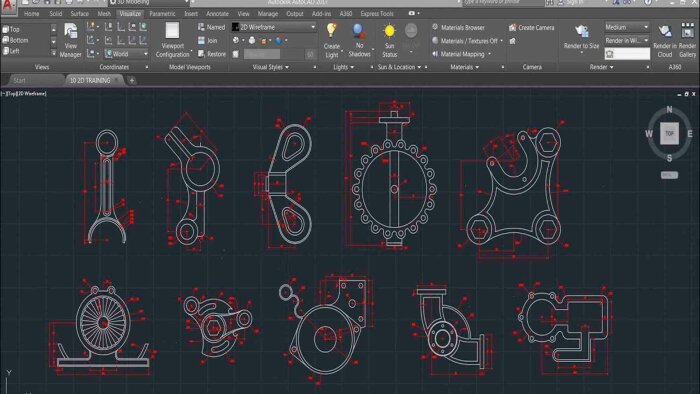Click the blue sphere icon in Visual Styles
Screen dimensions: 700x394
click(x=279, y=41)
